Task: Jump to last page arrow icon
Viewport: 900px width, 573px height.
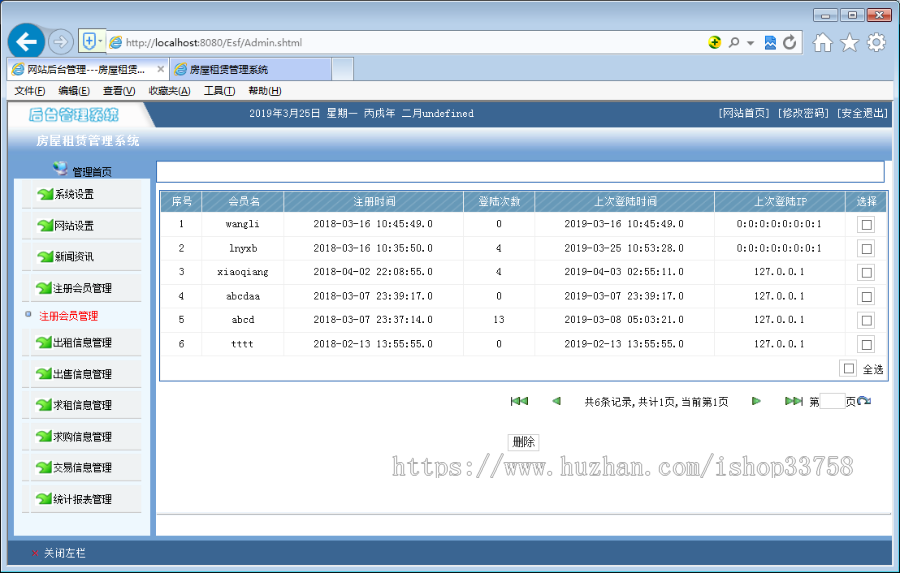Action: click(x=793, y=401)
